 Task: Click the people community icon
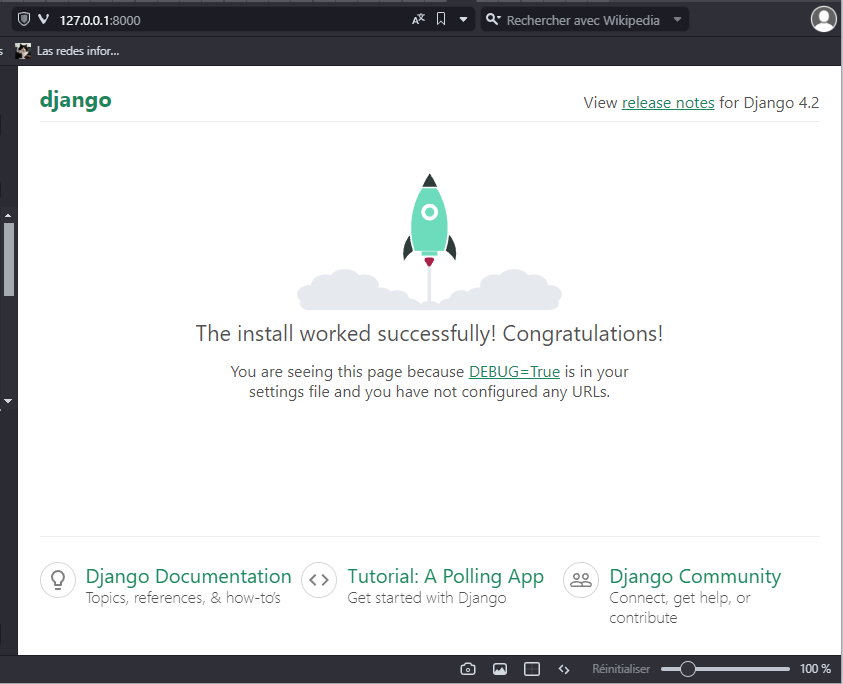click(581, 580)
